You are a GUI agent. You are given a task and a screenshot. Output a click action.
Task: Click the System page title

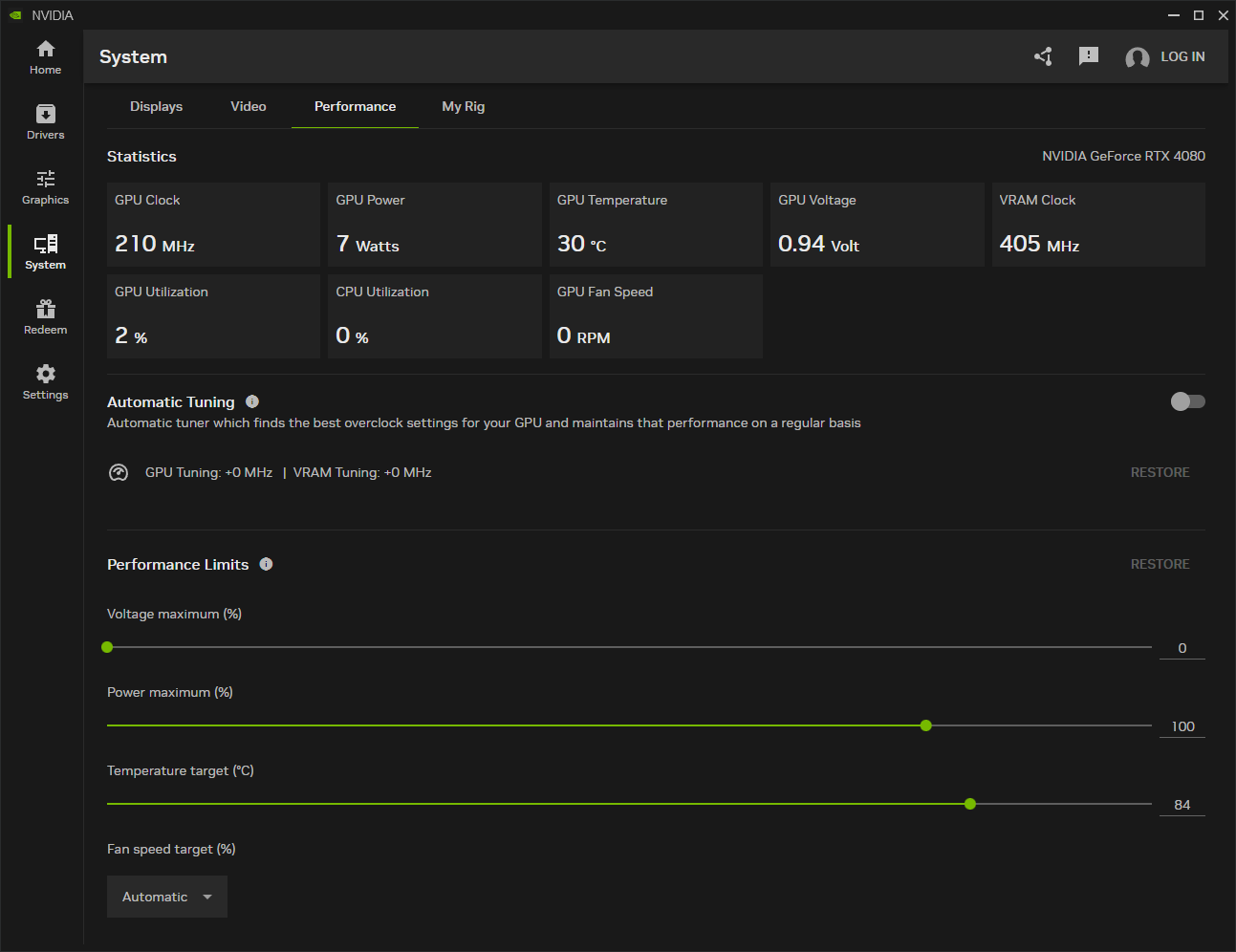133,56
